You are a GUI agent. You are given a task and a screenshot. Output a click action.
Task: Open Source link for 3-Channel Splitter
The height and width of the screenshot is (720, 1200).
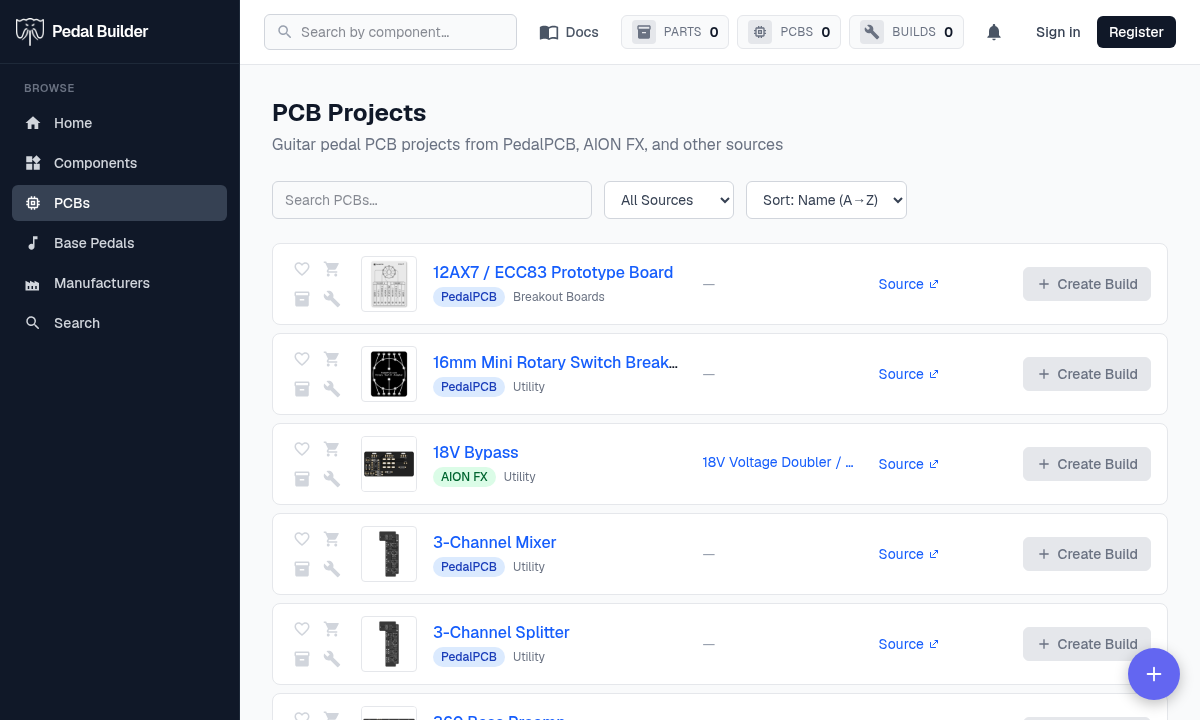tap(908, 644)
